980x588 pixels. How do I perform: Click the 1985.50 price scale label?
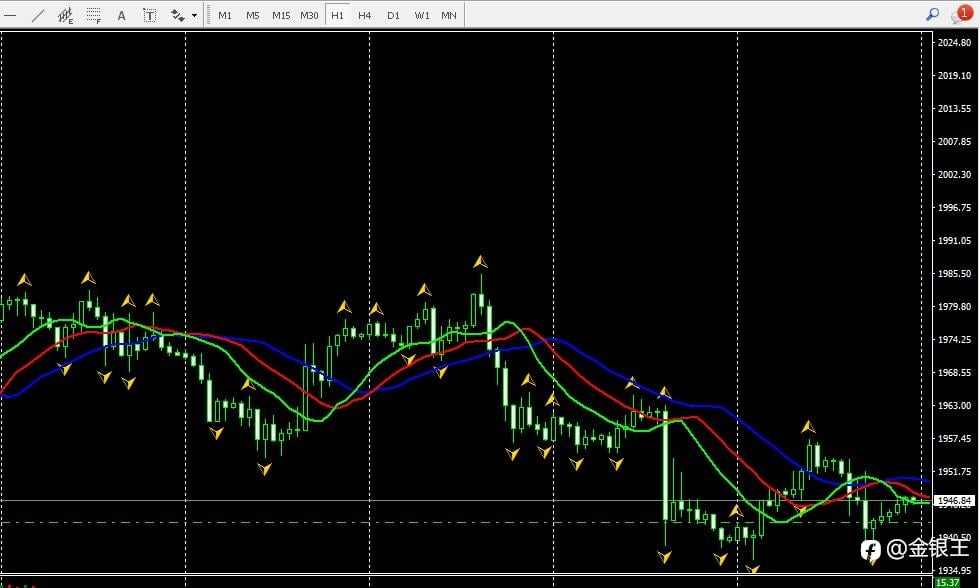tap(954, 274)
